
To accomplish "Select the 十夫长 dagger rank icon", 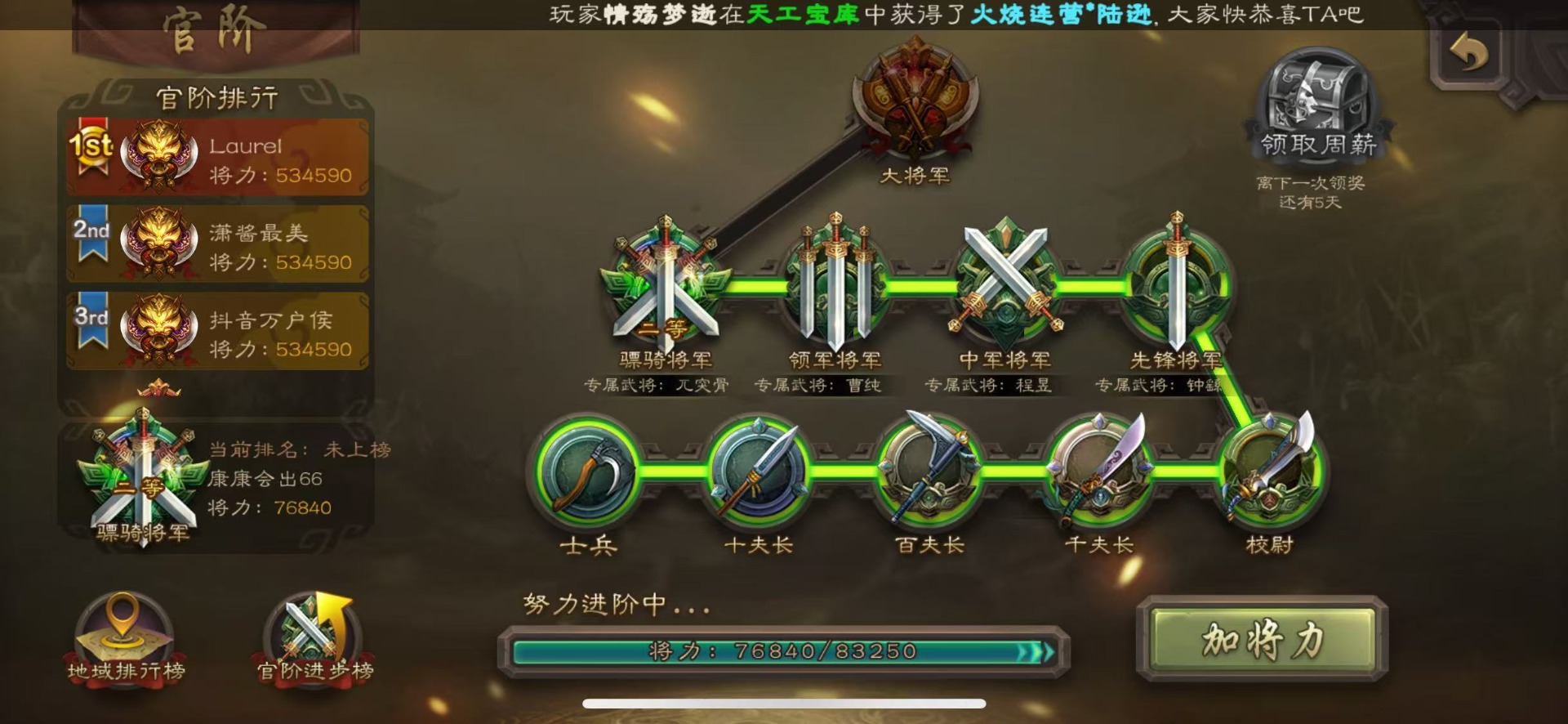I will click(x=759, y=471).
